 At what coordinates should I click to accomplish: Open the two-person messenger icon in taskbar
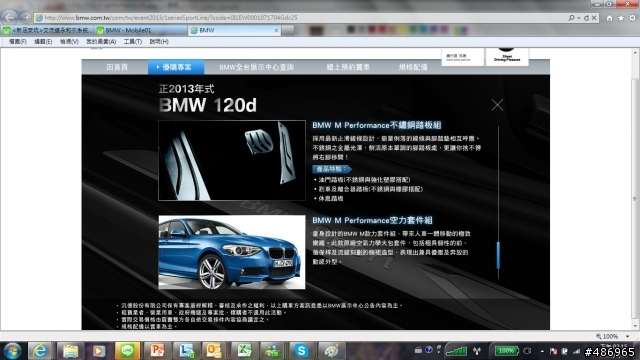[273, 351]
